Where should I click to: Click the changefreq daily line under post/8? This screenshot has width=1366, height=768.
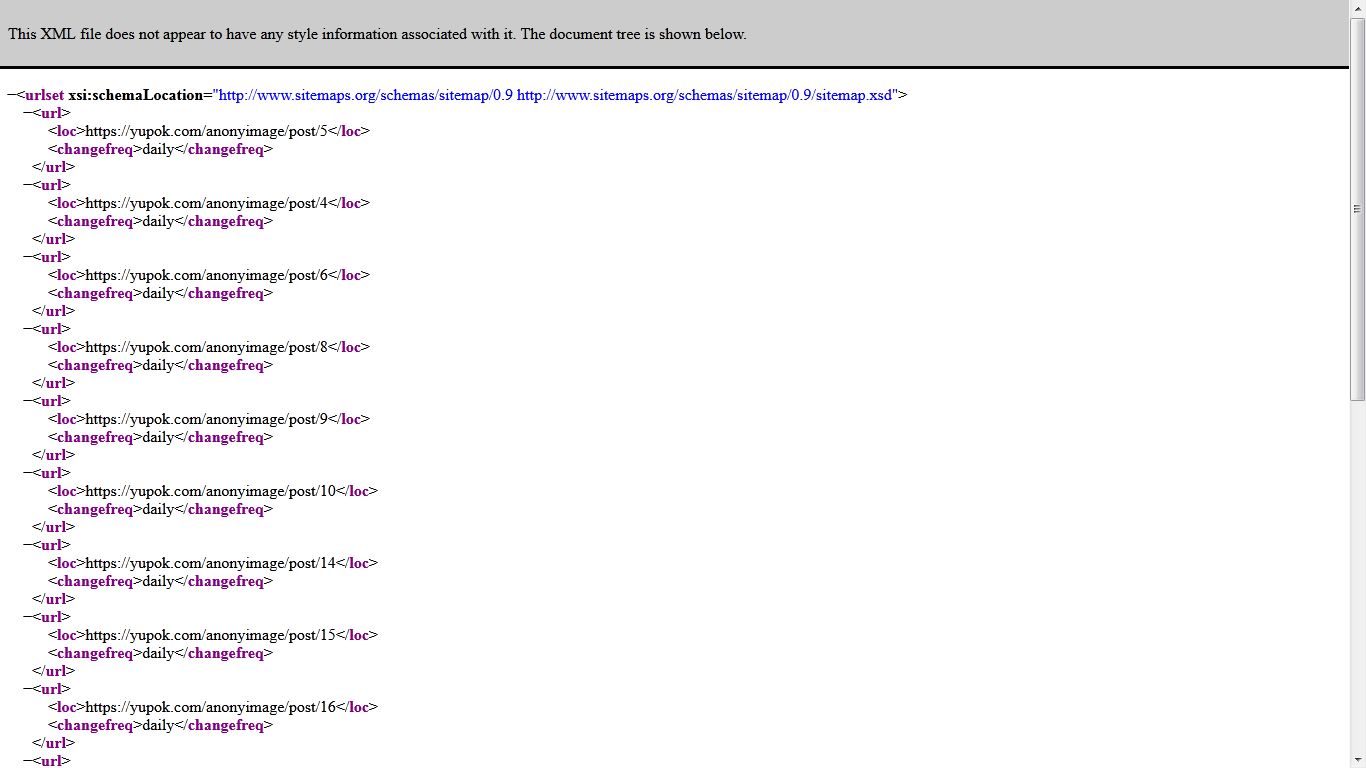pyautogui.click(x=160, y=365)
